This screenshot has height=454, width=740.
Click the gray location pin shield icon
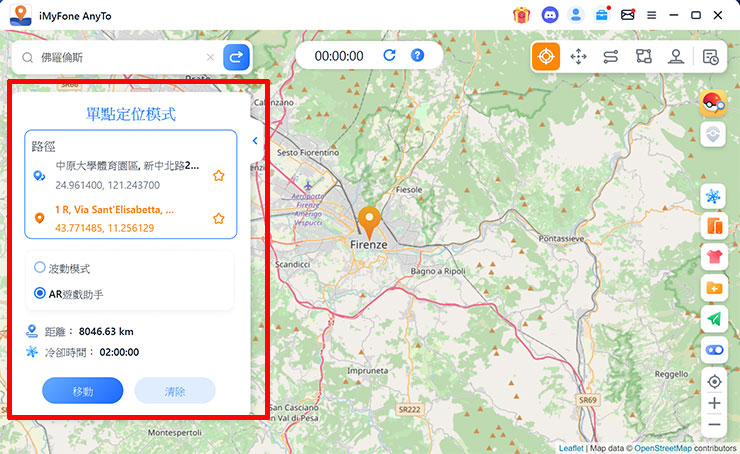713,135
